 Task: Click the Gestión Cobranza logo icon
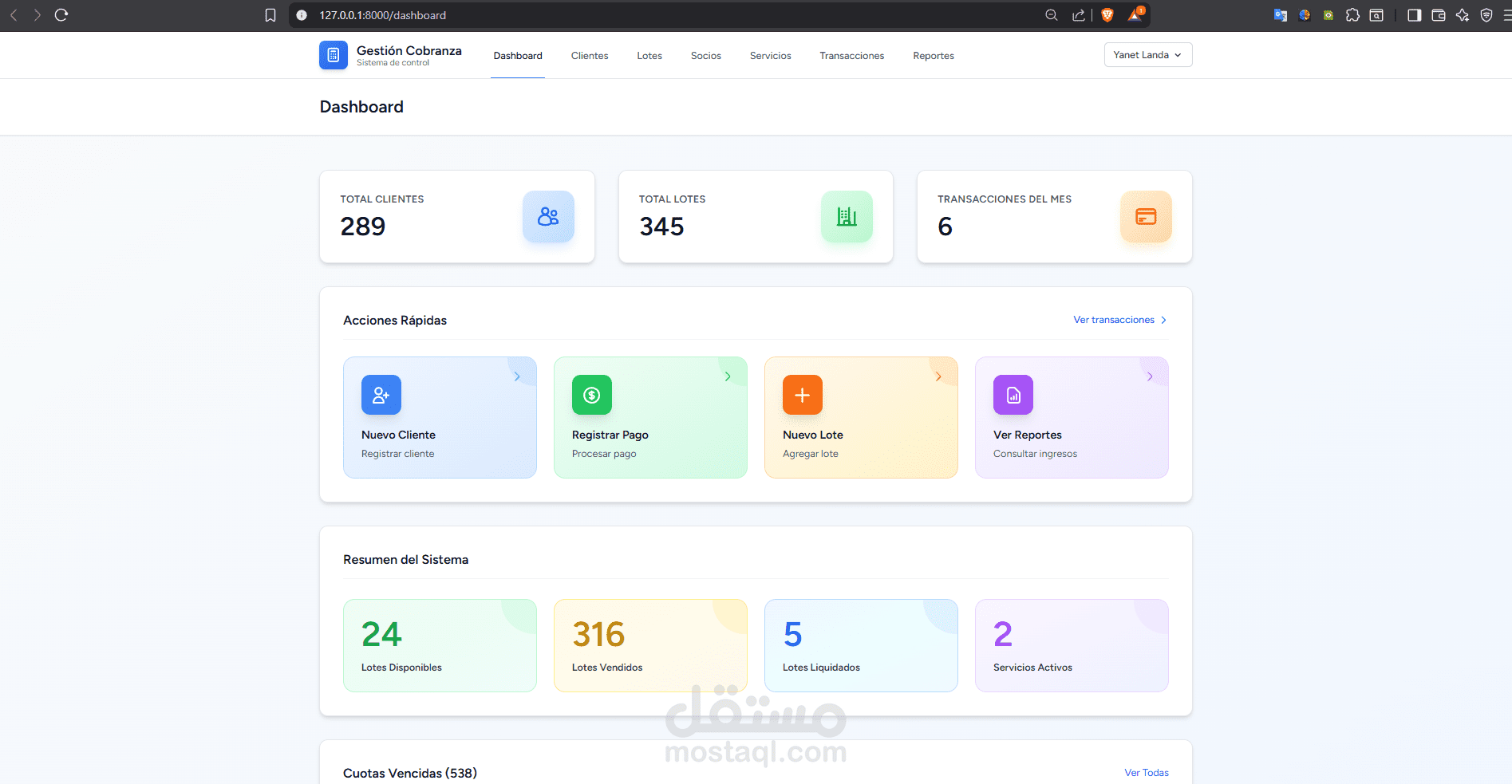pos(334,55)
